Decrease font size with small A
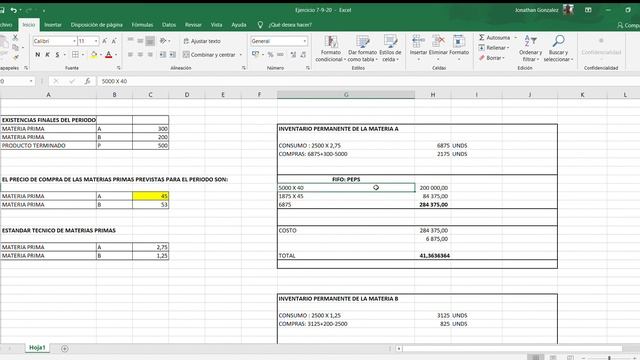 point(114,41)
